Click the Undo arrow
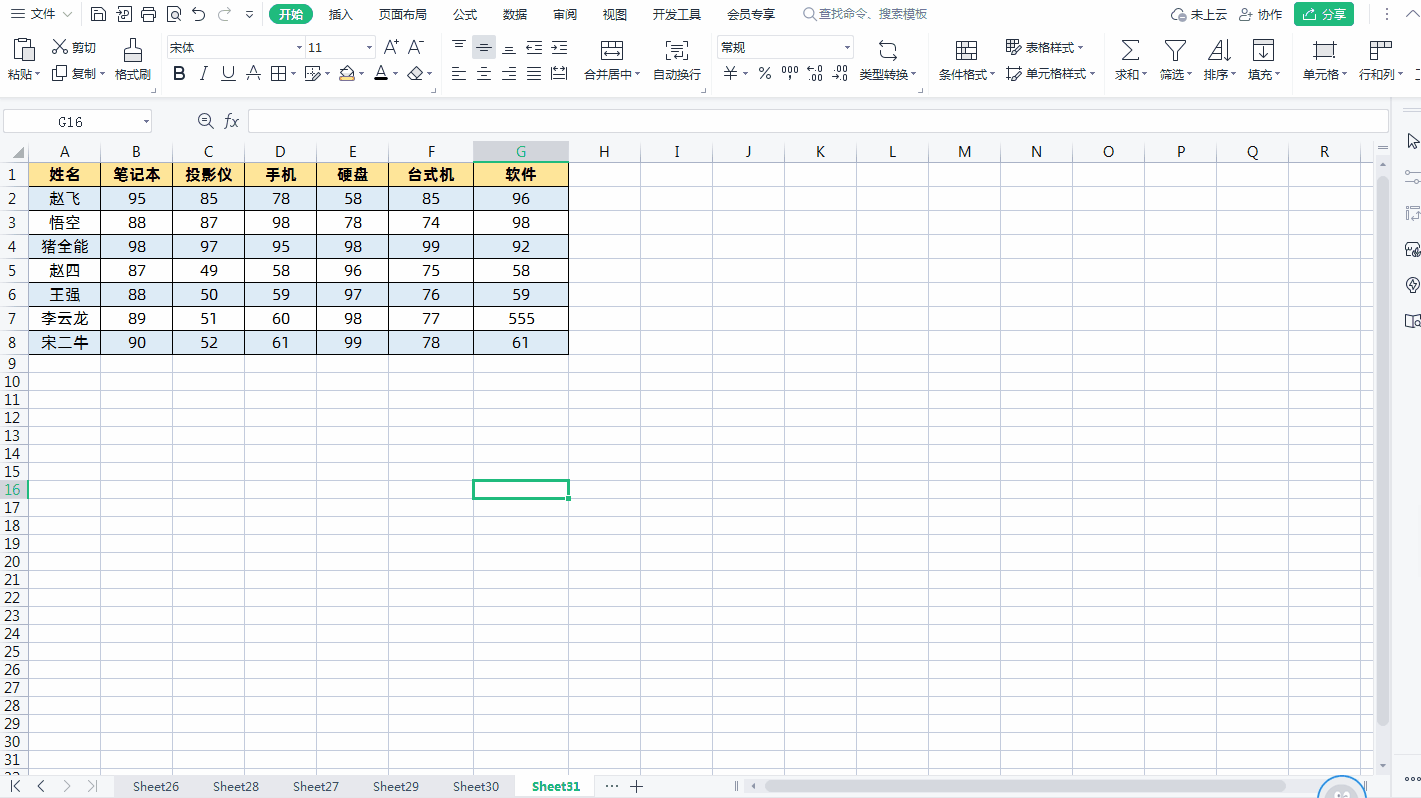This screenshot has width=1421, height=798. pyautogui.click(x=199, y=15)
